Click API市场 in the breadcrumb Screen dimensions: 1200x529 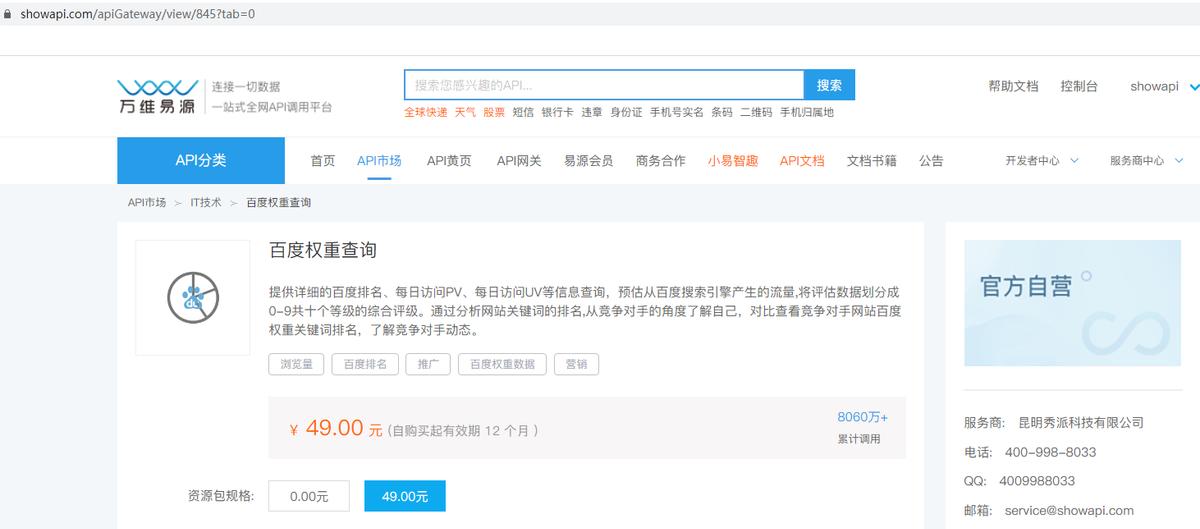147,203
